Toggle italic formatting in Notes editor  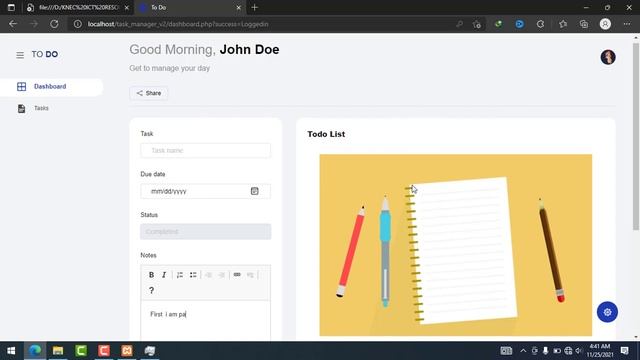(x=164, y=275)
